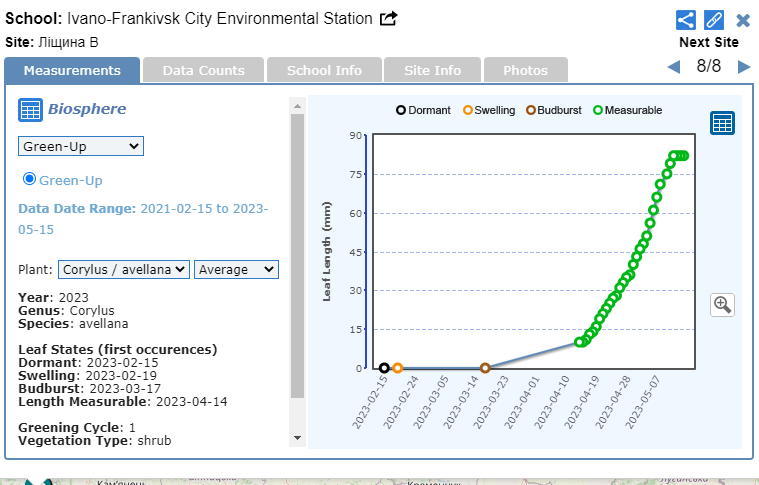Viewport: 759px width, 485px height.
Task: Open school page via external link icon
Action: [389, 19]
